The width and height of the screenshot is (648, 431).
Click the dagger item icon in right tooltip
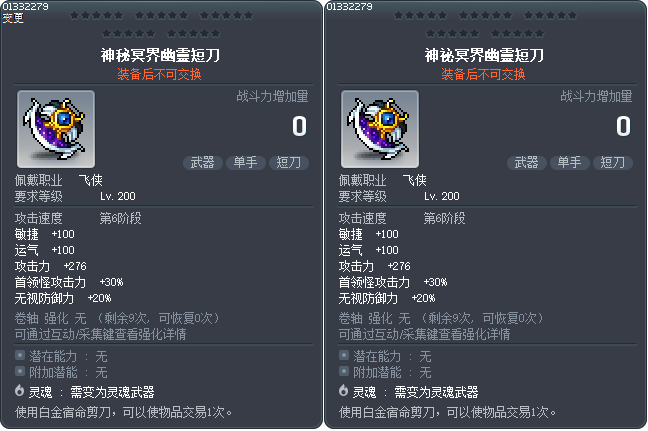(x=380, y=129)
